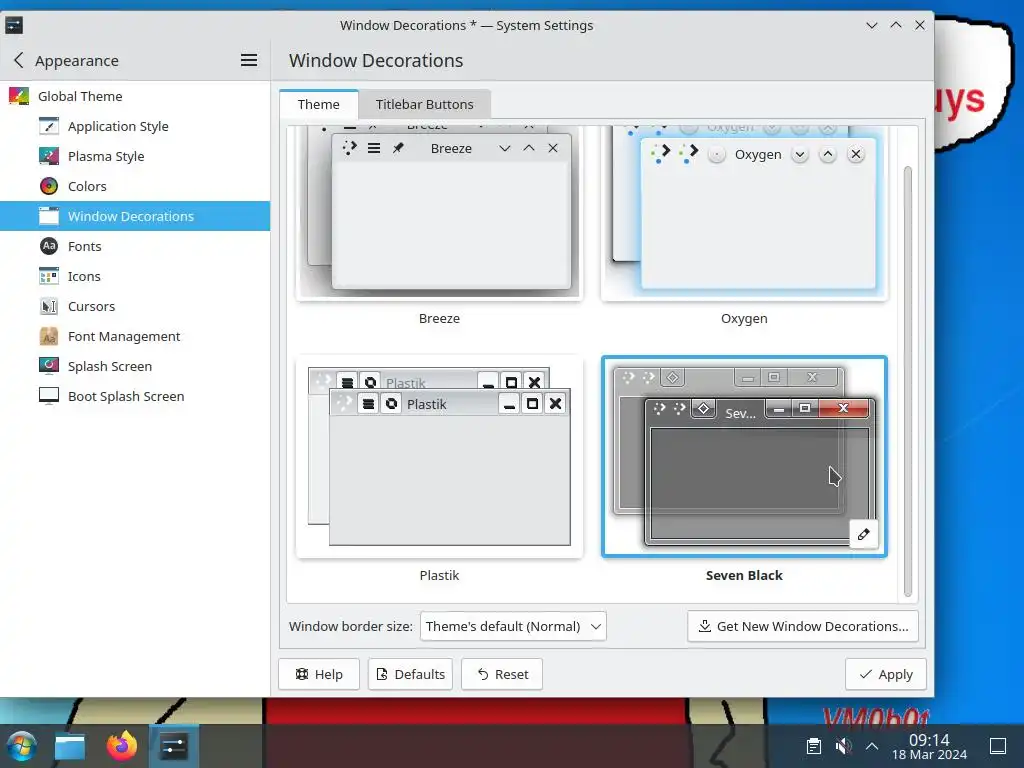Switch to the Titlebar Buttons tab
1024x768 pixels.
pos(424,104)
